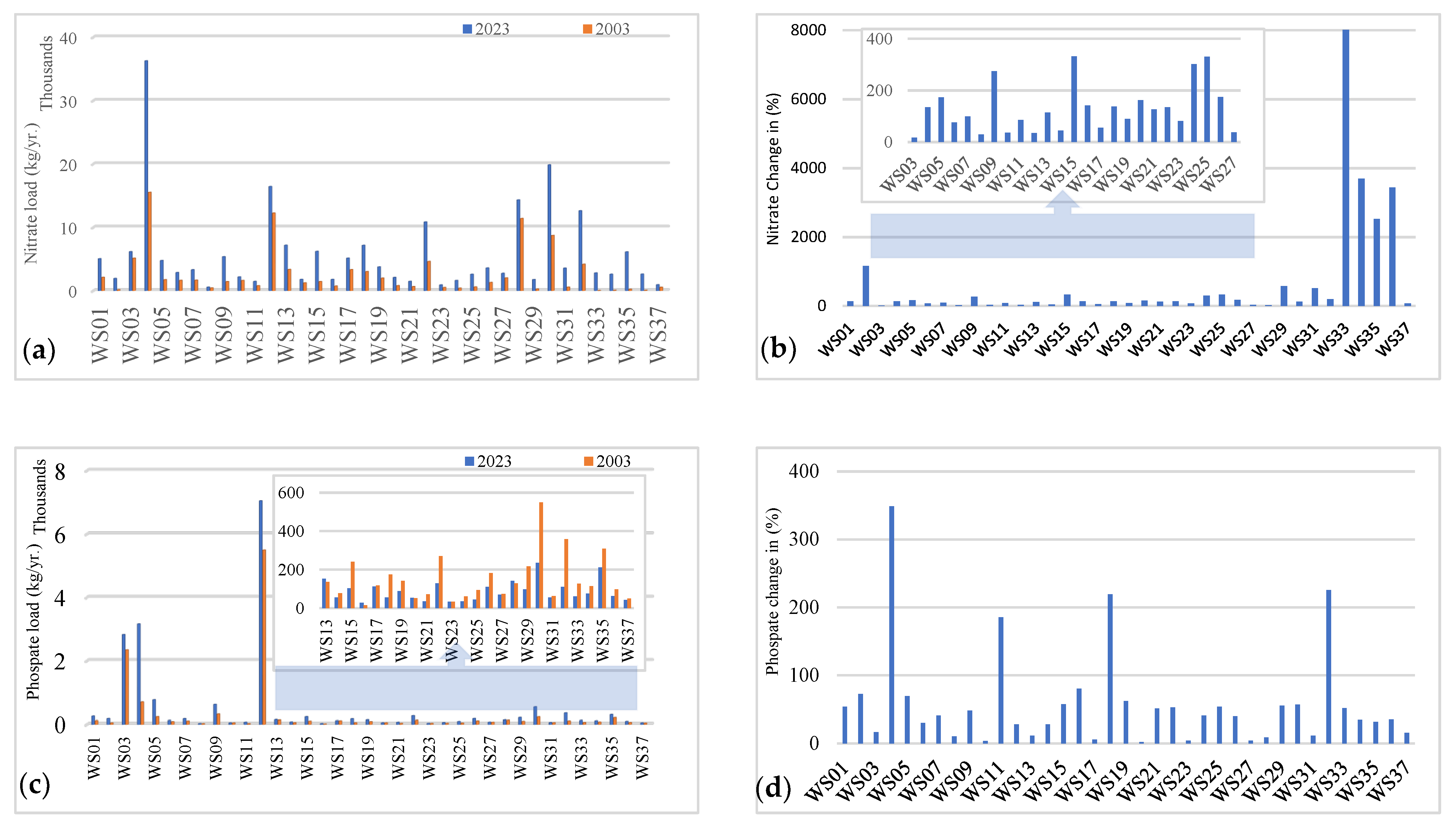Click the tallest blue bar in panel (a)
The width and height of the screenshot is (1456, 826).
[146, 175]
